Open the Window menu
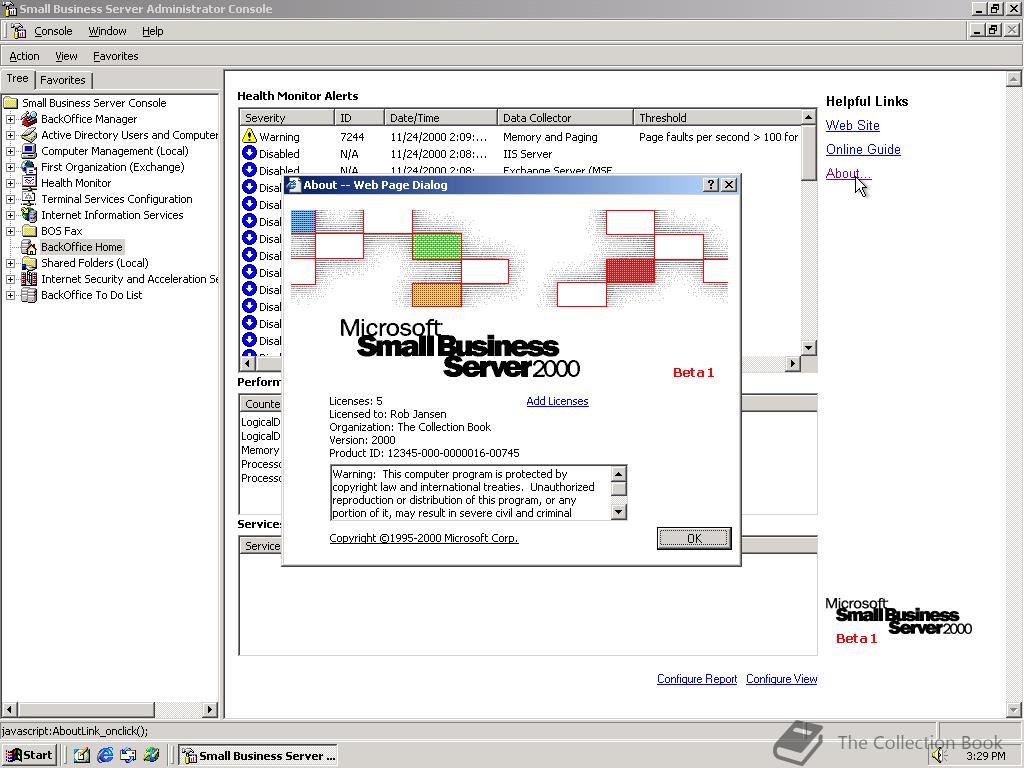Image resolution: width=1024 pixels, height=768 pixels. (x=107, y=31)
